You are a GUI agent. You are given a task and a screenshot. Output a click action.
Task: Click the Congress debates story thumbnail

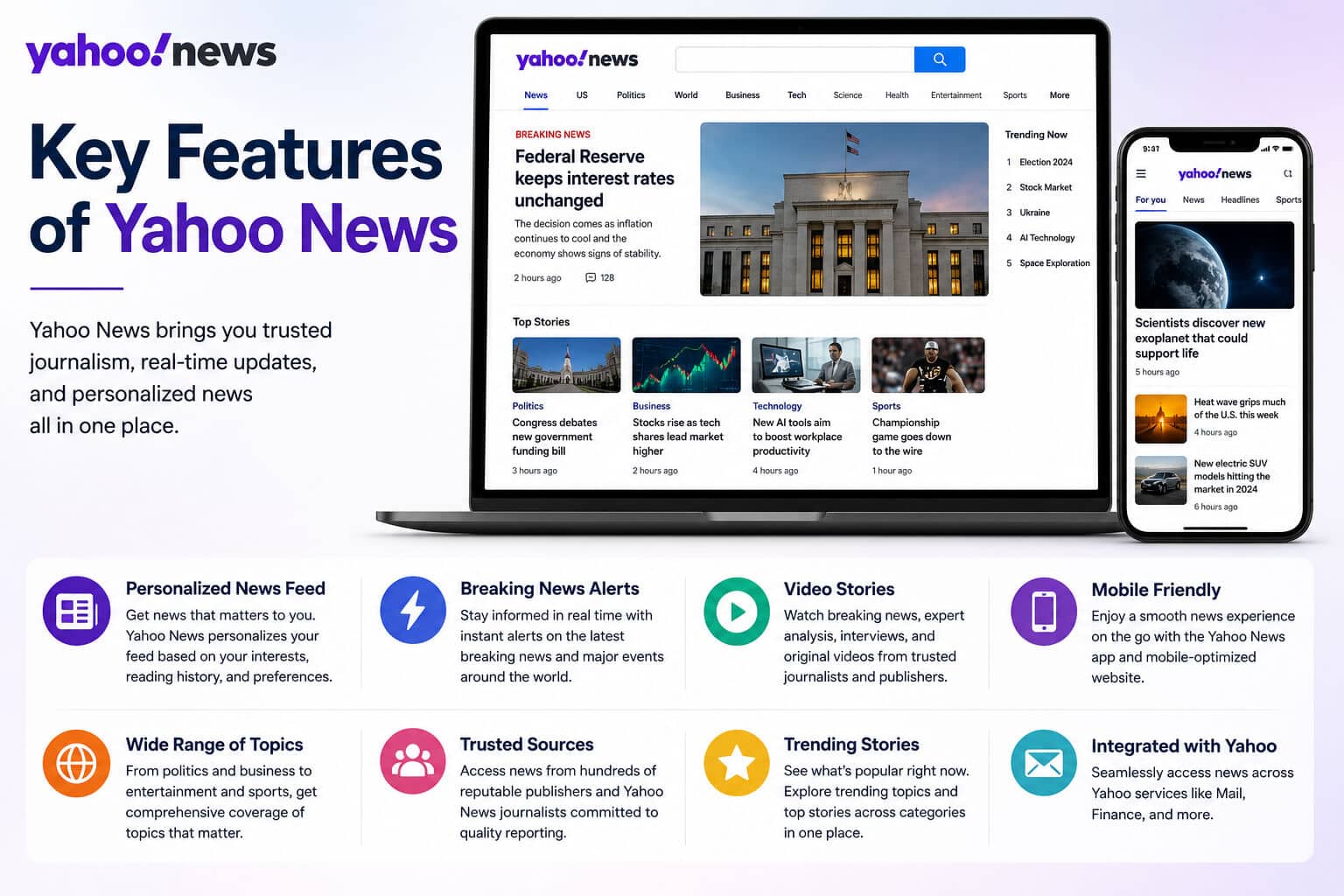coord(566,365)
